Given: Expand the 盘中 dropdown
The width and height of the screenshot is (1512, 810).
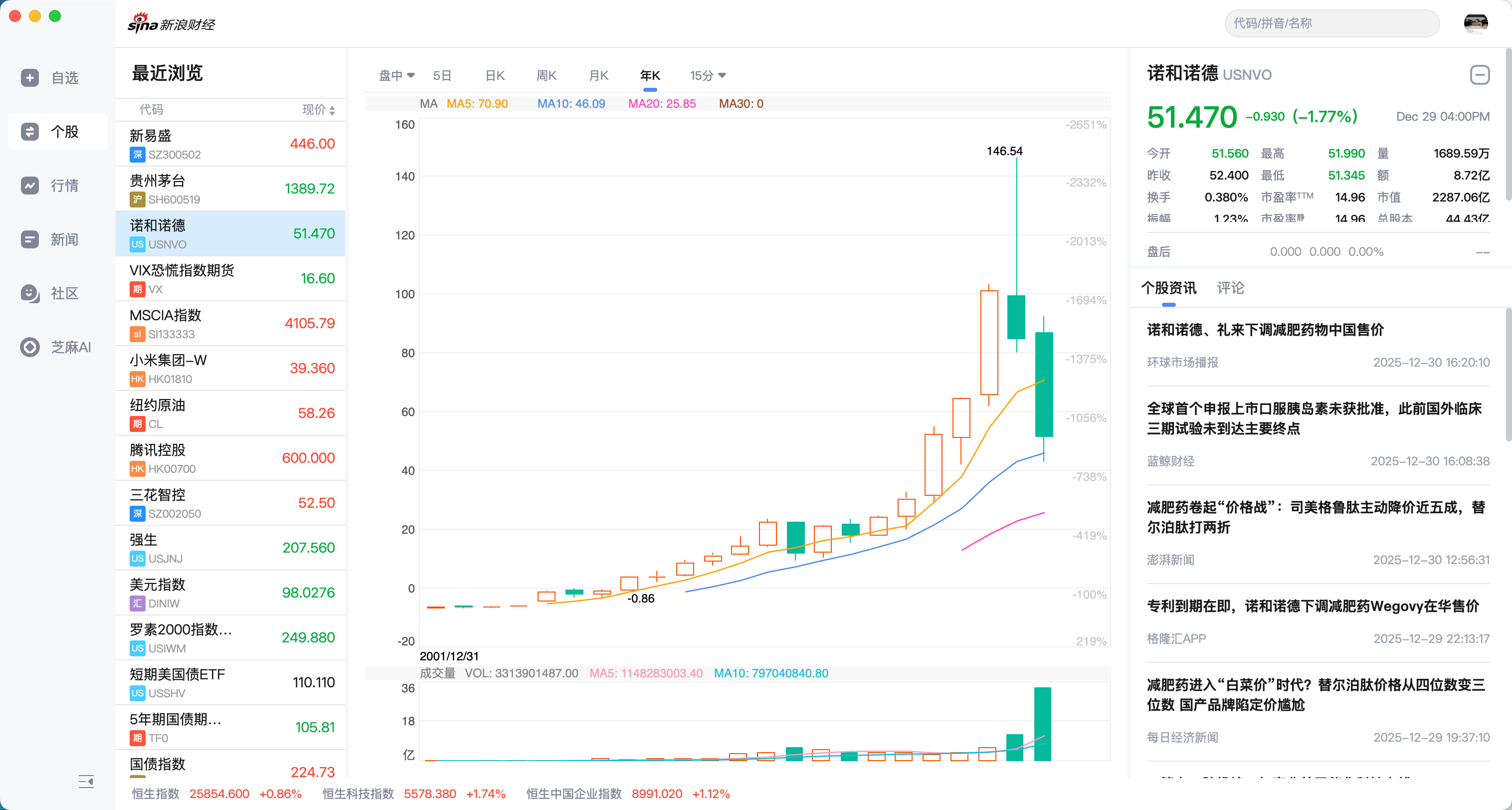Looking at the screenshot, I should coord(397,75).
